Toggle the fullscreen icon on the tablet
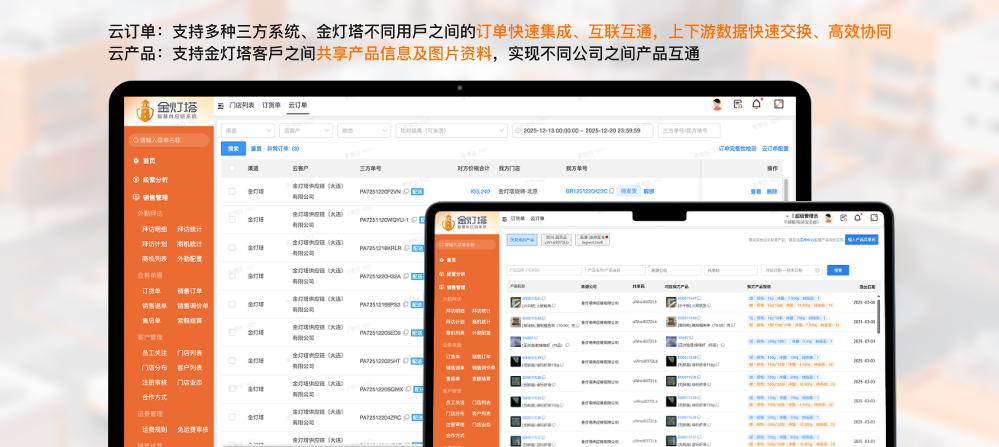The width and height of the screenshot is (999, 447). 872,218
